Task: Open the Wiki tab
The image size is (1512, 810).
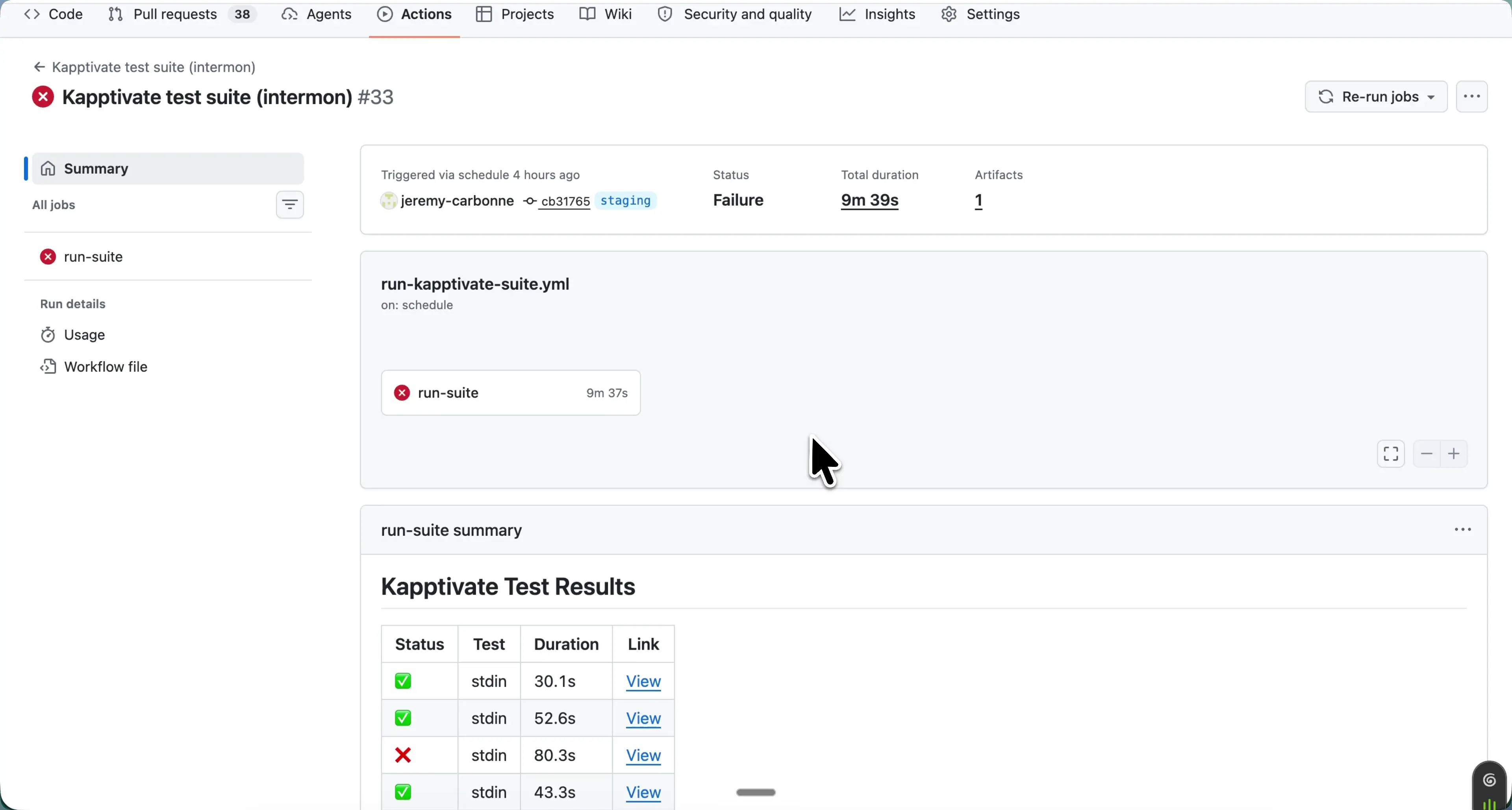Action: [x=605, y=15]
